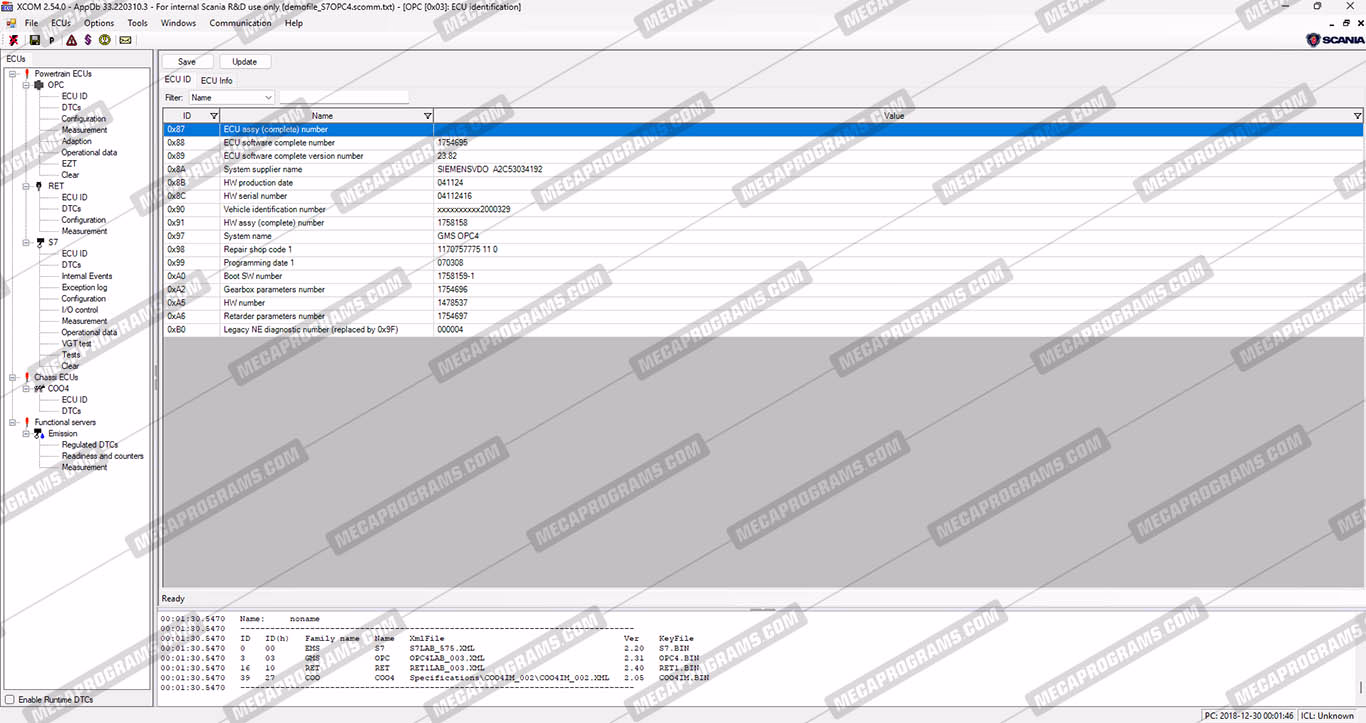Open the Options menu

[x=99, y=23]
